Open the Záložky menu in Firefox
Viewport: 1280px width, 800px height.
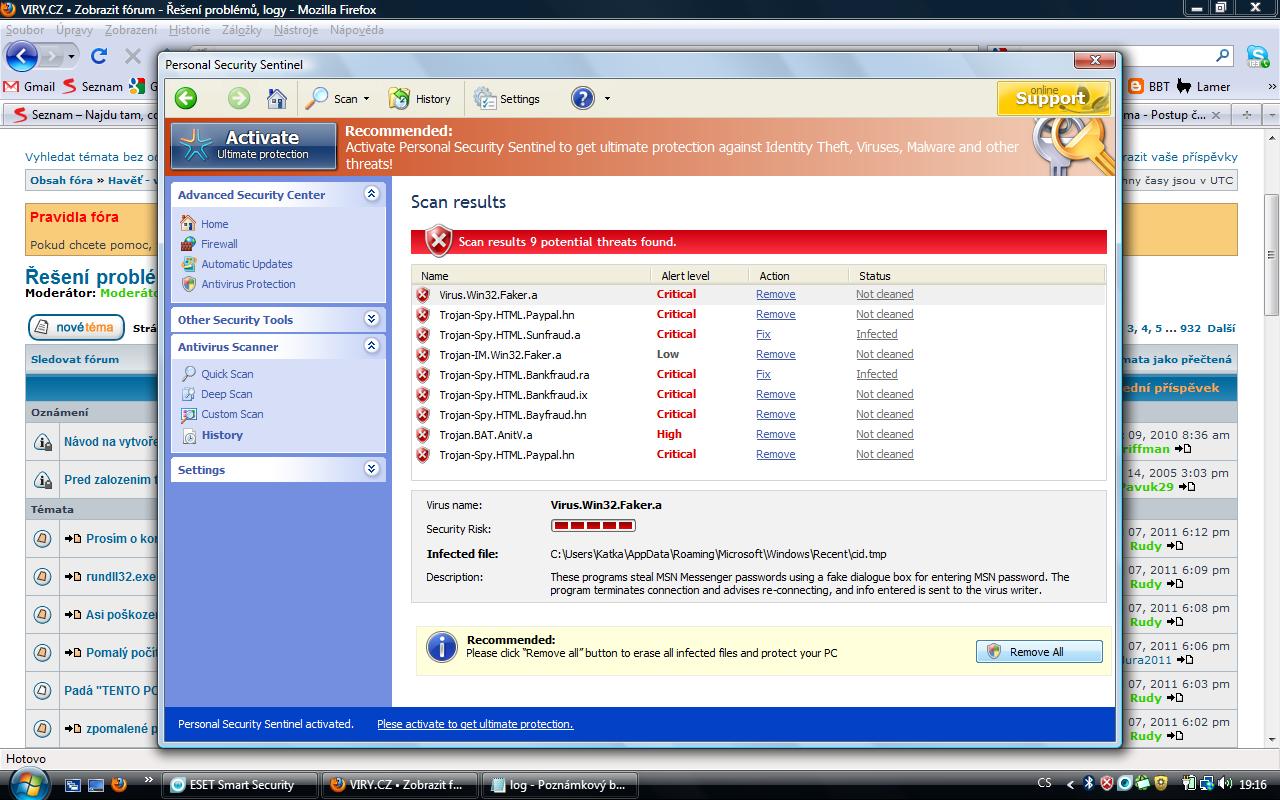(242, 30)
